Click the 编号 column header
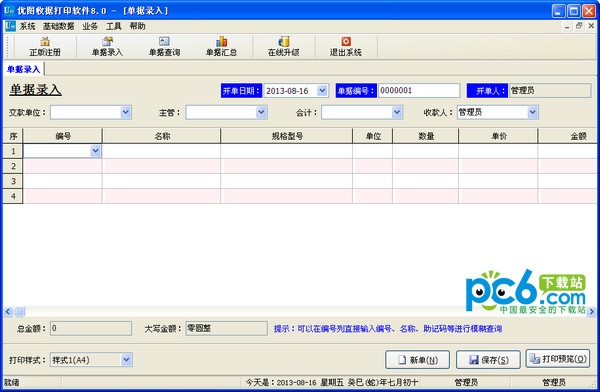 click(63, 136)
